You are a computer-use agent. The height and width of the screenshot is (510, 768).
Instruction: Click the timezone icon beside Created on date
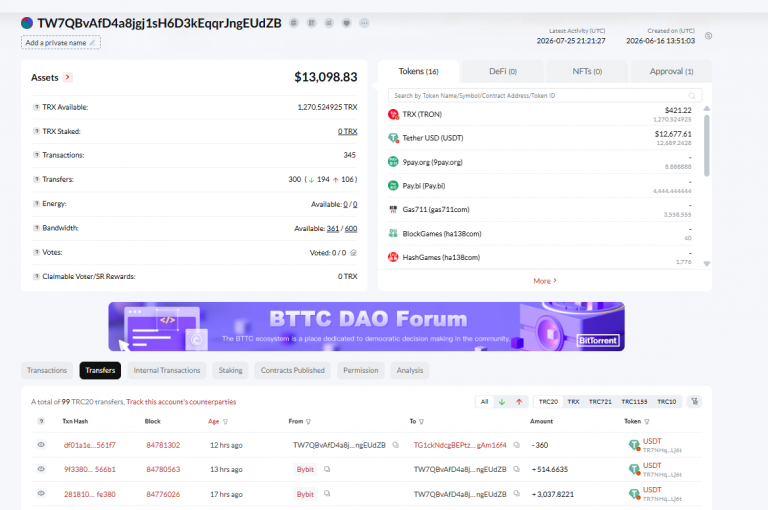click(708, 36)
